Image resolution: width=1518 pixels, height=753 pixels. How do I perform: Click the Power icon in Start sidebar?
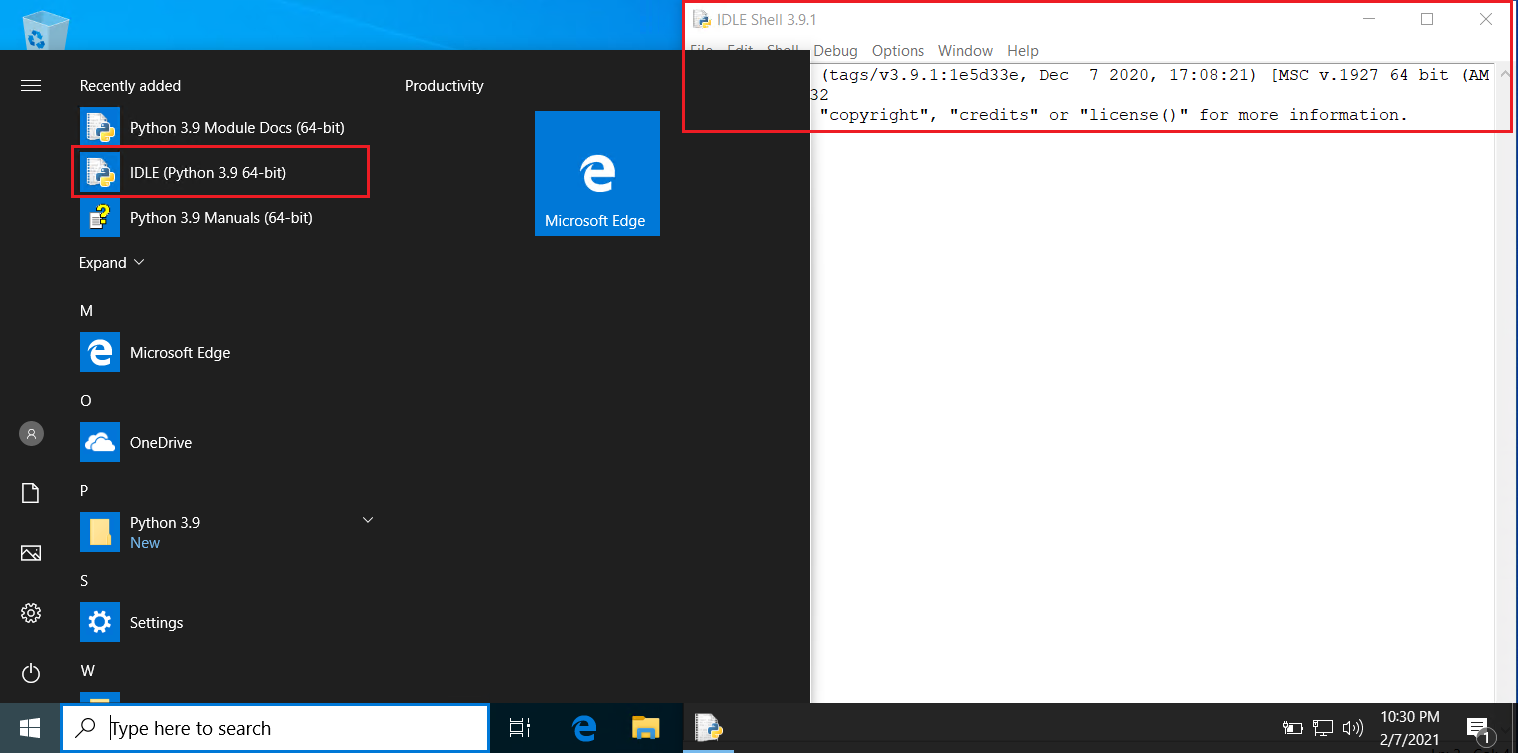click(x=31, y=673)
